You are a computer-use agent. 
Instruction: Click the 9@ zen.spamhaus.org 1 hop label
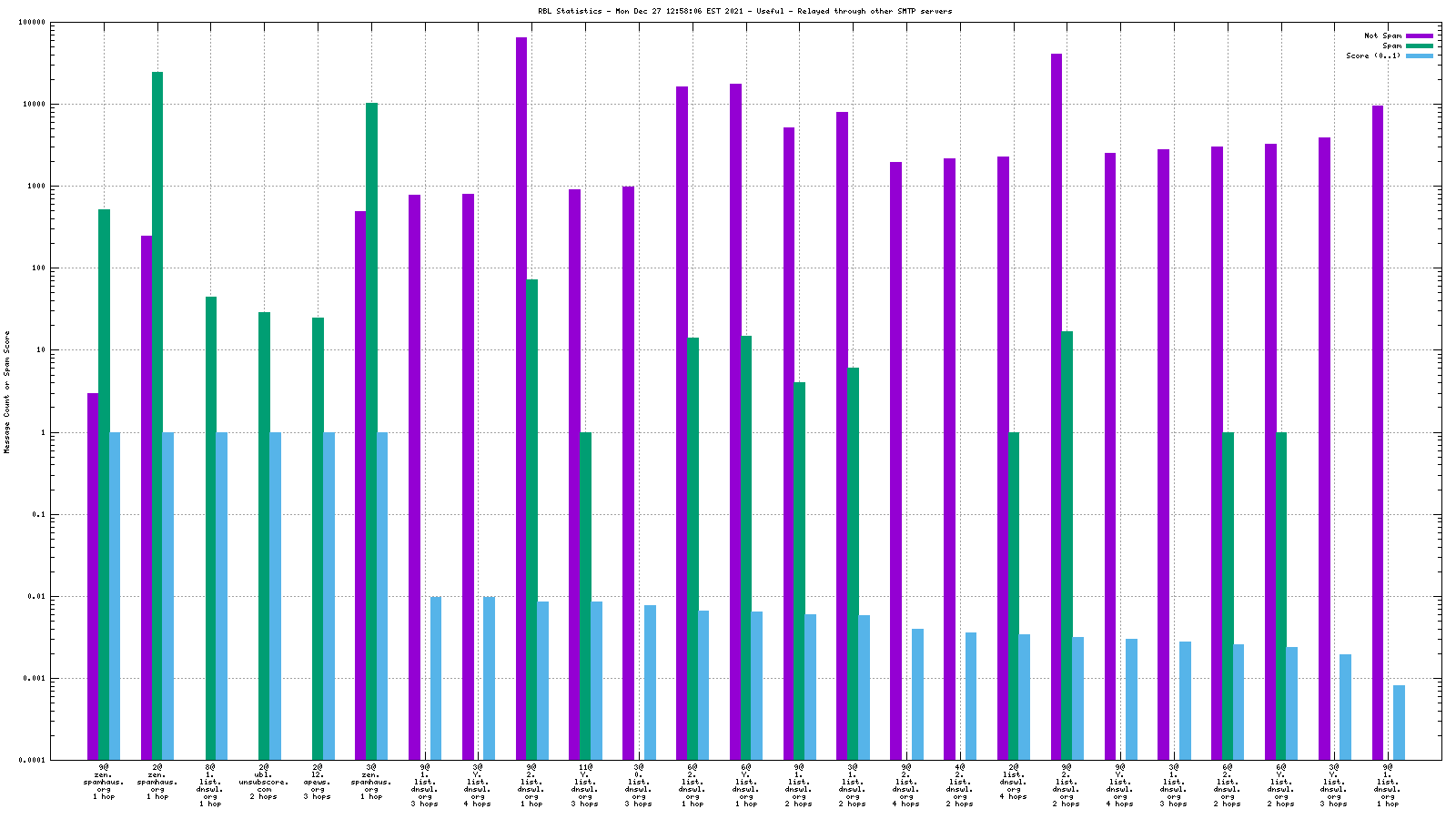[104, 782]
